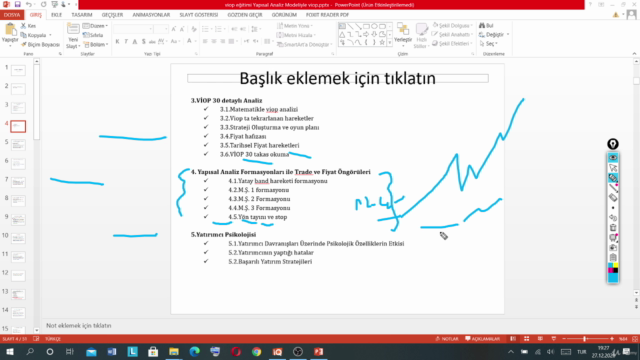Expand the Düzen layout dropdown
This screenshot has width=640, height=360.
pyautogui.click(x=96, y=26)
